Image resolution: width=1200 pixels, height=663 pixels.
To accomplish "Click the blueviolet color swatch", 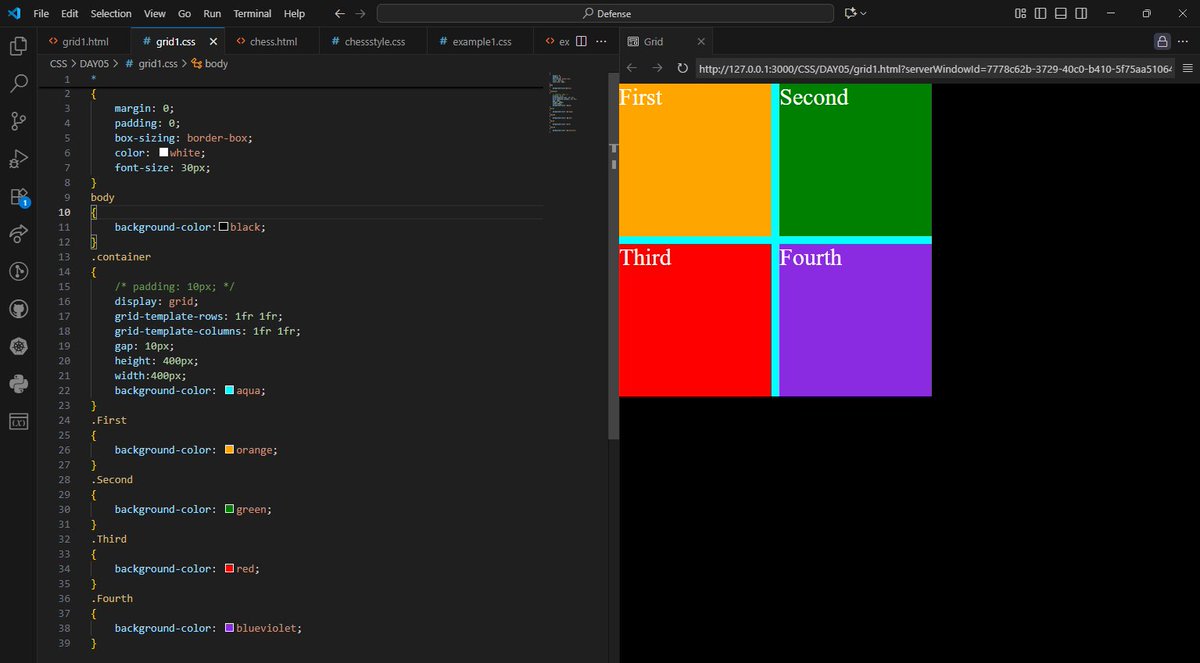I will (x=229, y=628).
